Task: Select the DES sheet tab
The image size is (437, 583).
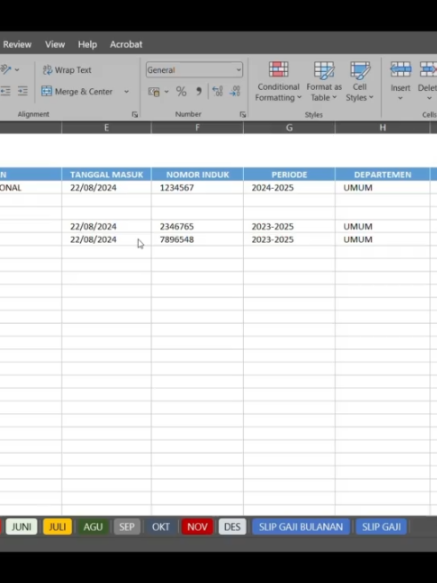Action: 232,527
